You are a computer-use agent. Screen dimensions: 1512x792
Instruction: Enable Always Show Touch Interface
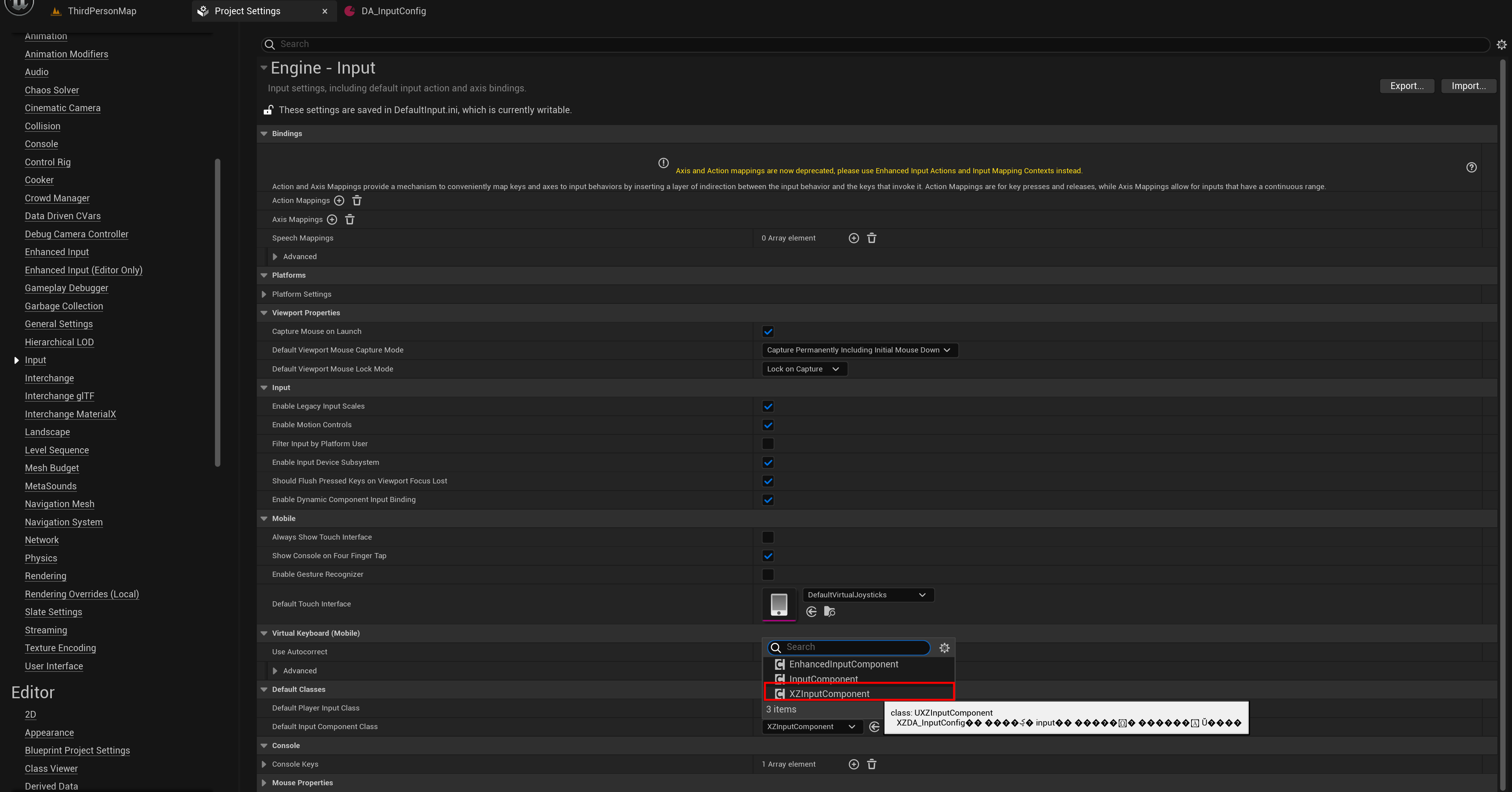[768, 537]
